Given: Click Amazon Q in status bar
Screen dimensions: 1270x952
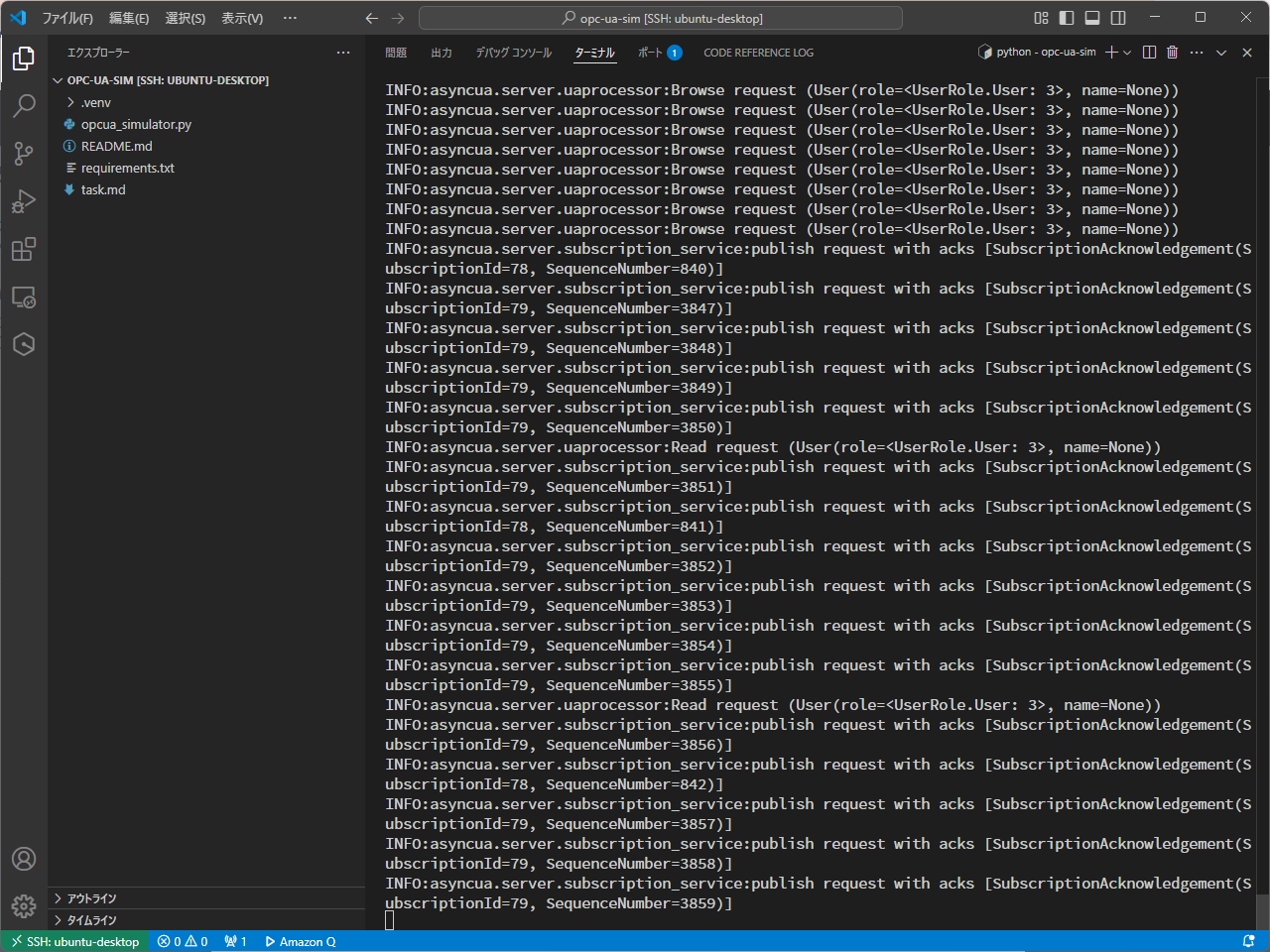Looking at the screenshot, I should click(x=301, y=941).
